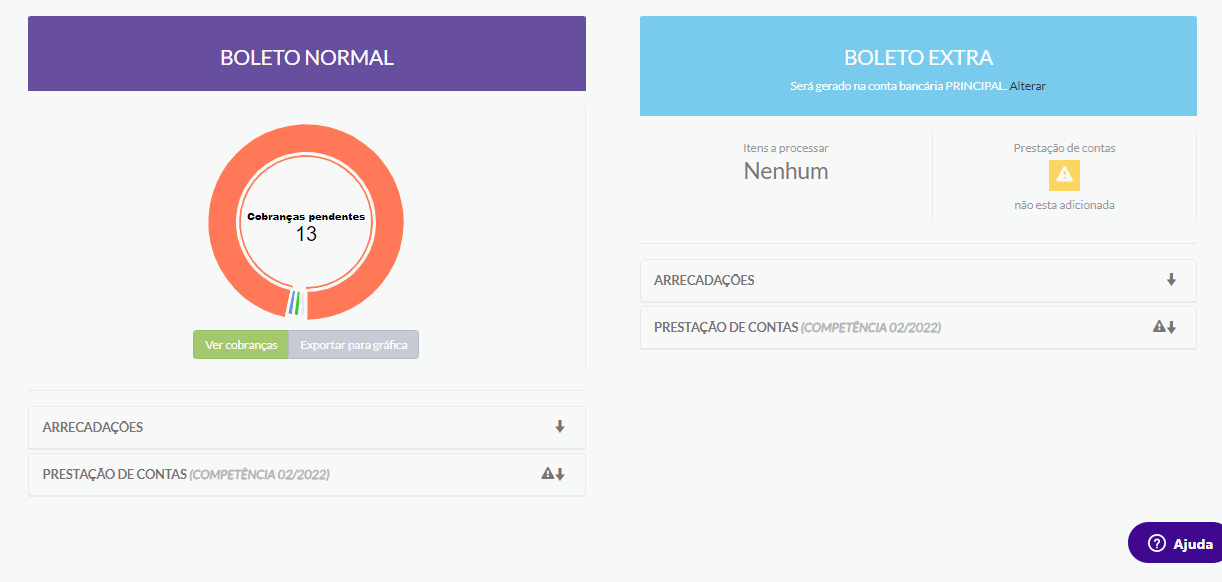Click the warning triangle on Boleto Extra's Prestação de Contas row
The image size is (1222, 582).
coord(1158,327)
